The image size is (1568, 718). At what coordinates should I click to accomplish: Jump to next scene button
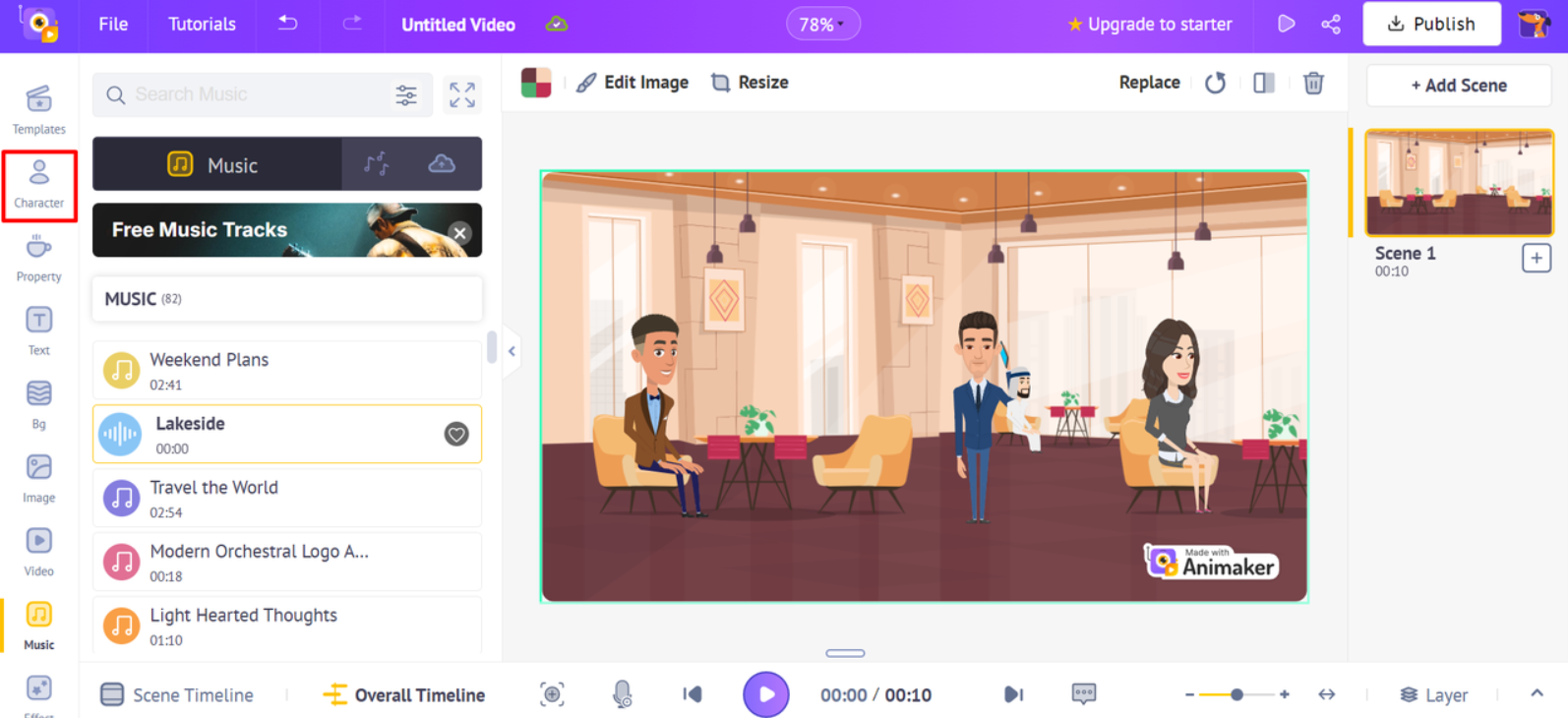[1013, 694]
